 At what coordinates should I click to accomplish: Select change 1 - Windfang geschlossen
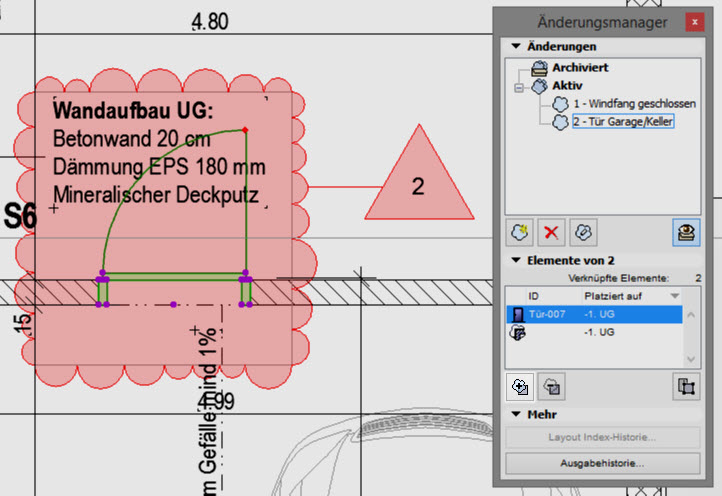pyautogui.click(x=634, y=104)
